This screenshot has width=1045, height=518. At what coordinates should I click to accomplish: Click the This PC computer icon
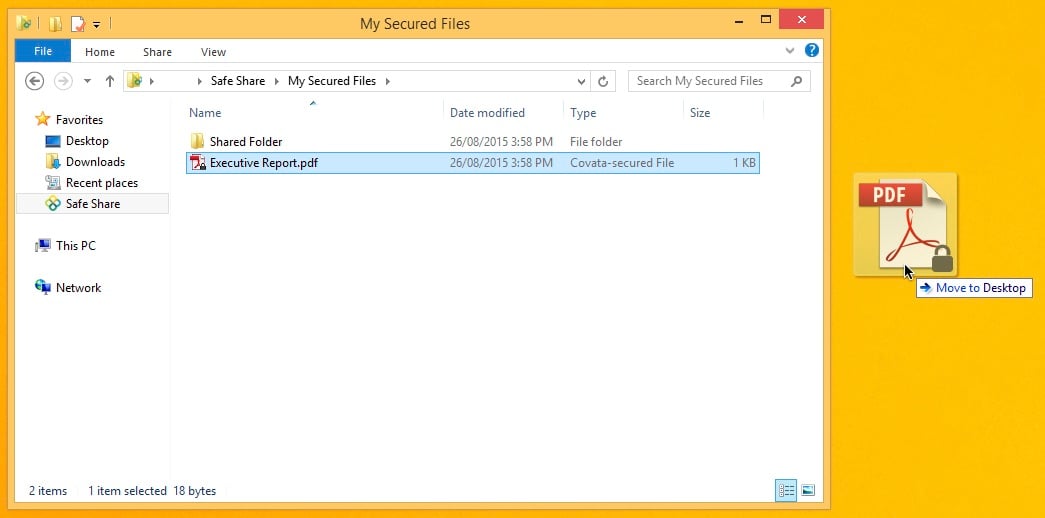point(43,245)
